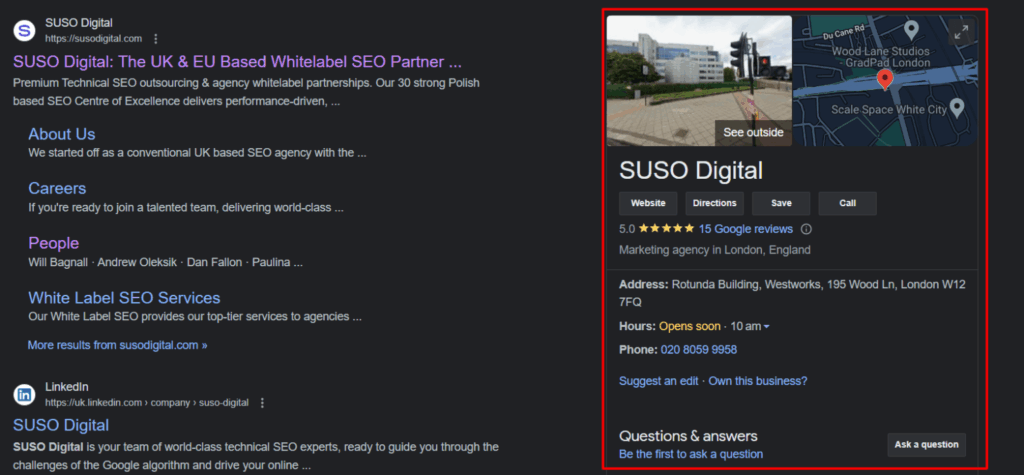Click the Opens soon hours text
Image resolution: width=1024 pixels, height=475 pixels.
click(x=690, y=326)
